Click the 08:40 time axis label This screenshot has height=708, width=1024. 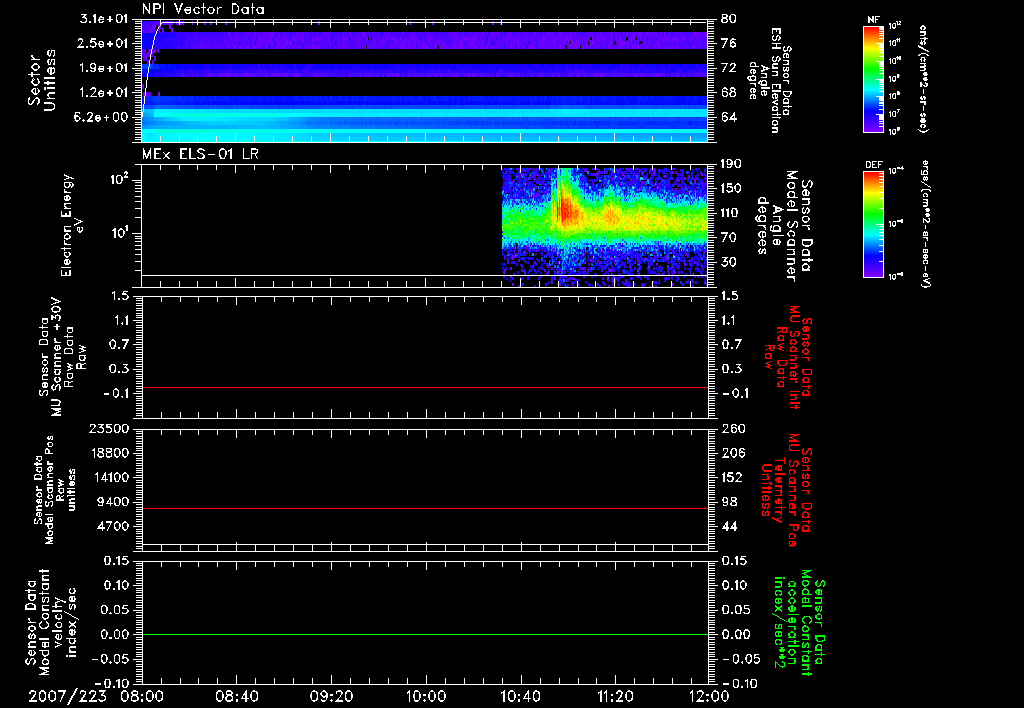[236, 695]
